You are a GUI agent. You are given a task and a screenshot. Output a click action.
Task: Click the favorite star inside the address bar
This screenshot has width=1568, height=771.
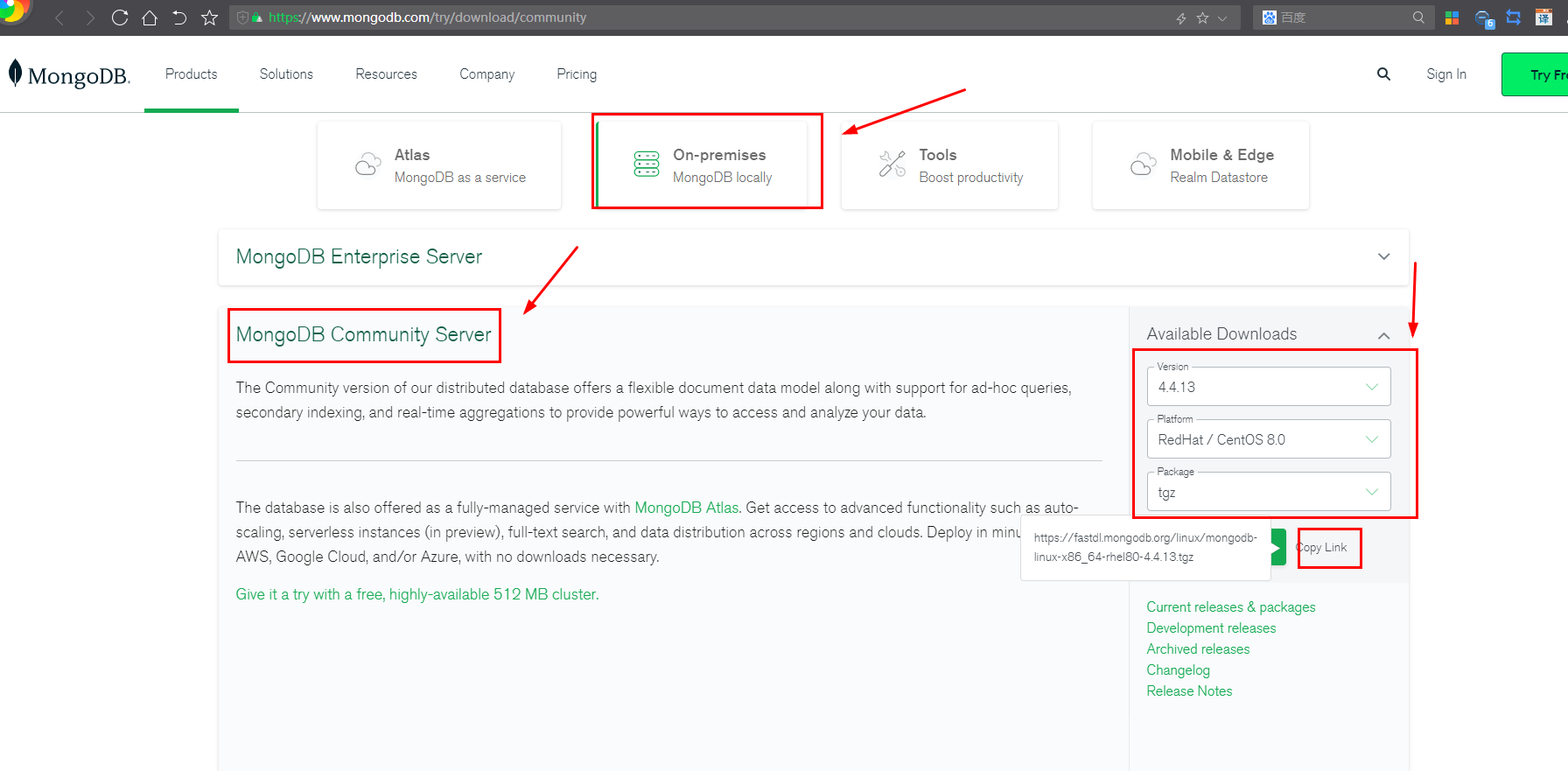pyautogui.click(x=1202, y=18)
